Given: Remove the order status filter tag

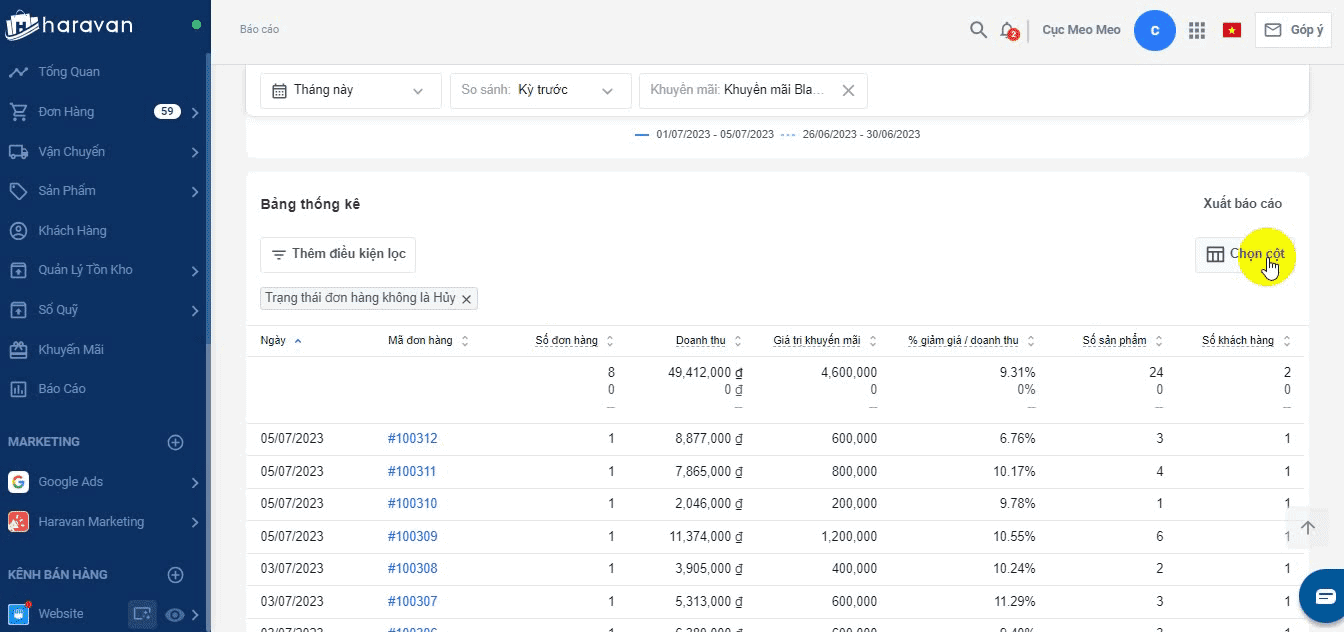Looking at the screenshot, I should 466,298.
